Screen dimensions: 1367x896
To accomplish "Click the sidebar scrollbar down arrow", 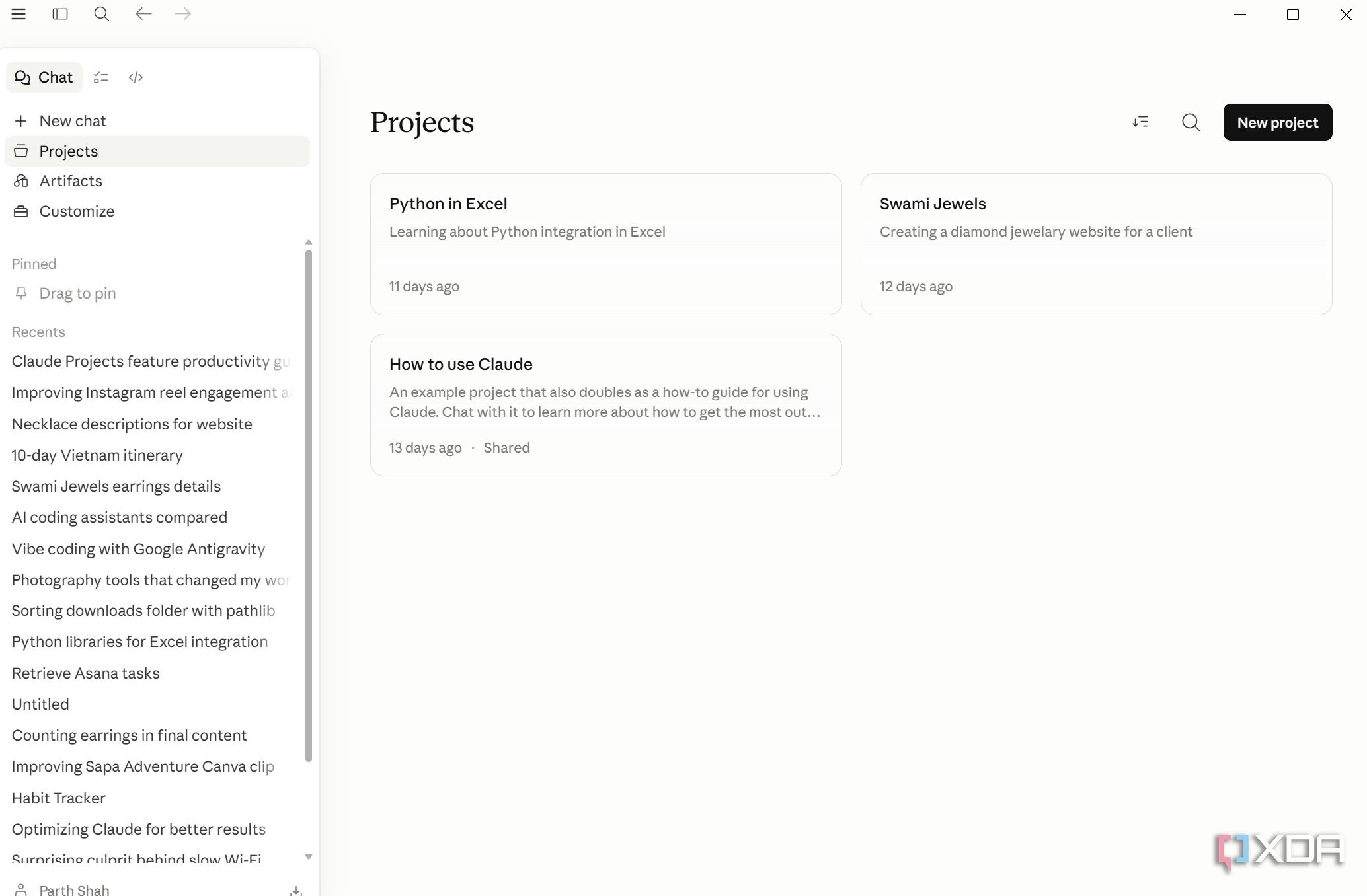I will [x=309, y=856].
